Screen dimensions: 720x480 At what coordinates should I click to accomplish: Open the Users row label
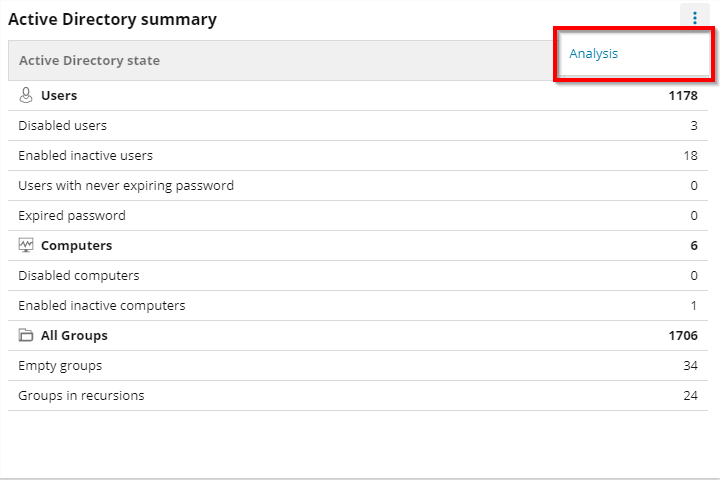point(59,96)
